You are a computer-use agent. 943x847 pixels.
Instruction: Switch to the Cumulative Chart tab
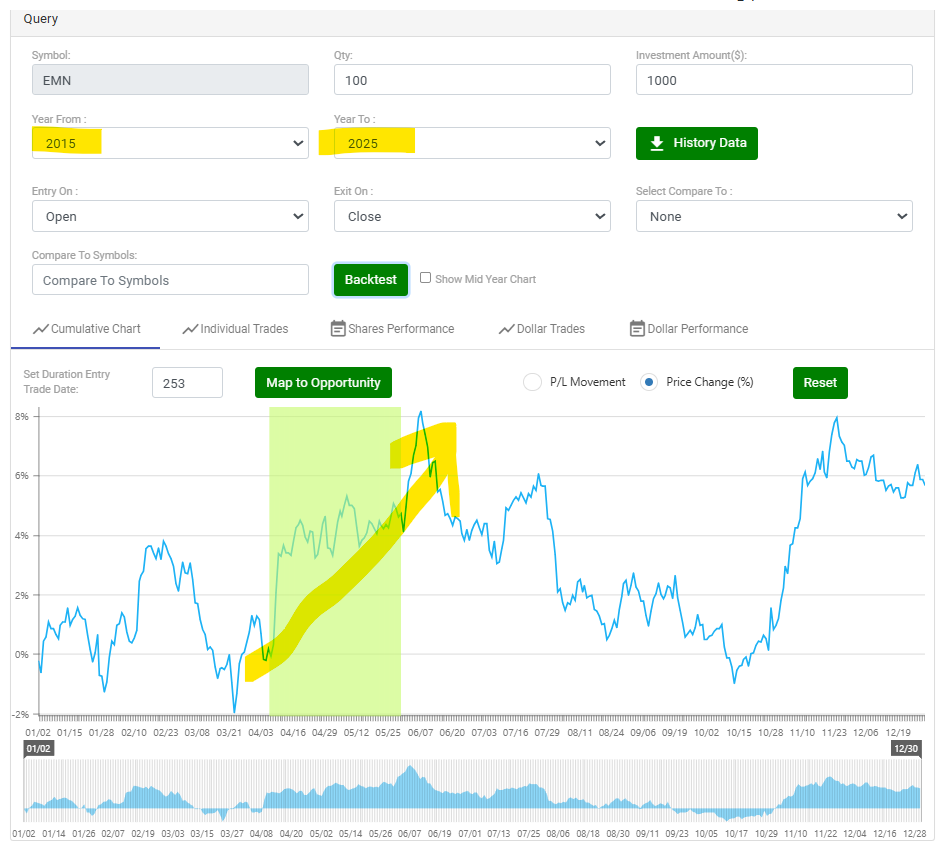pyautogui.click(x=86, y=329)
